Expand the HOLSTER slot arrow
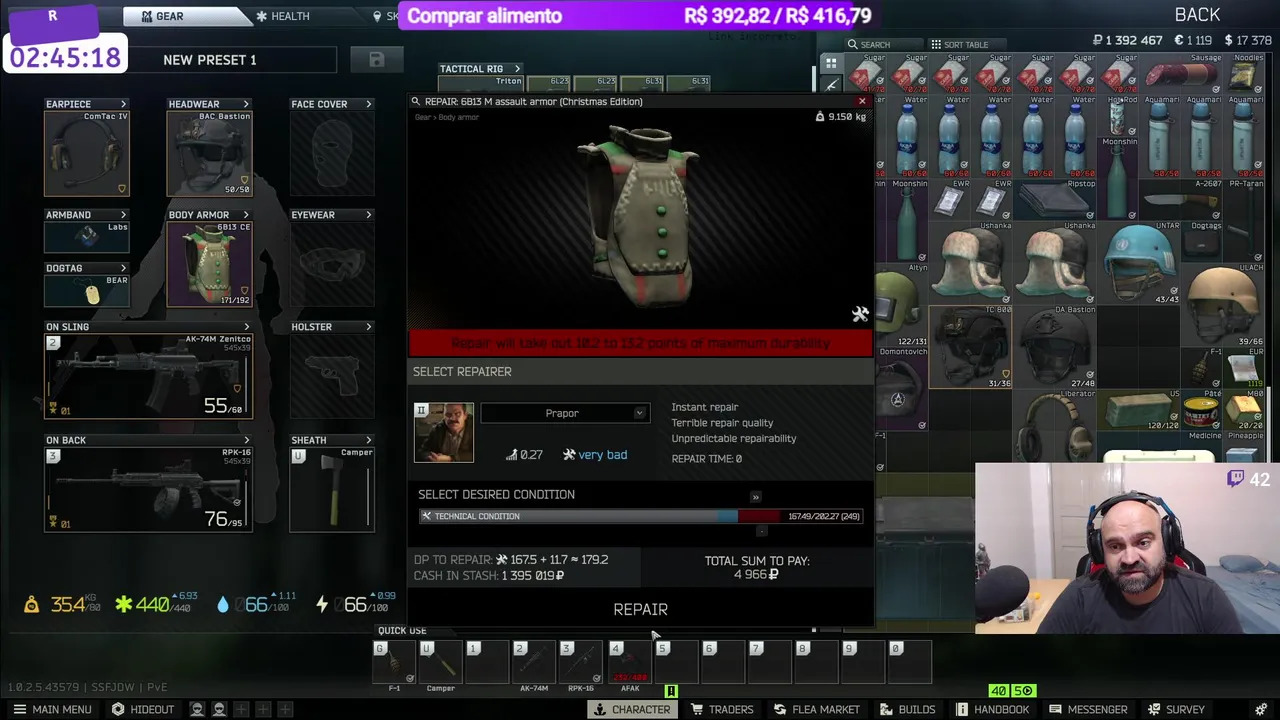The image size is (1280, 720). pos(368,327)
